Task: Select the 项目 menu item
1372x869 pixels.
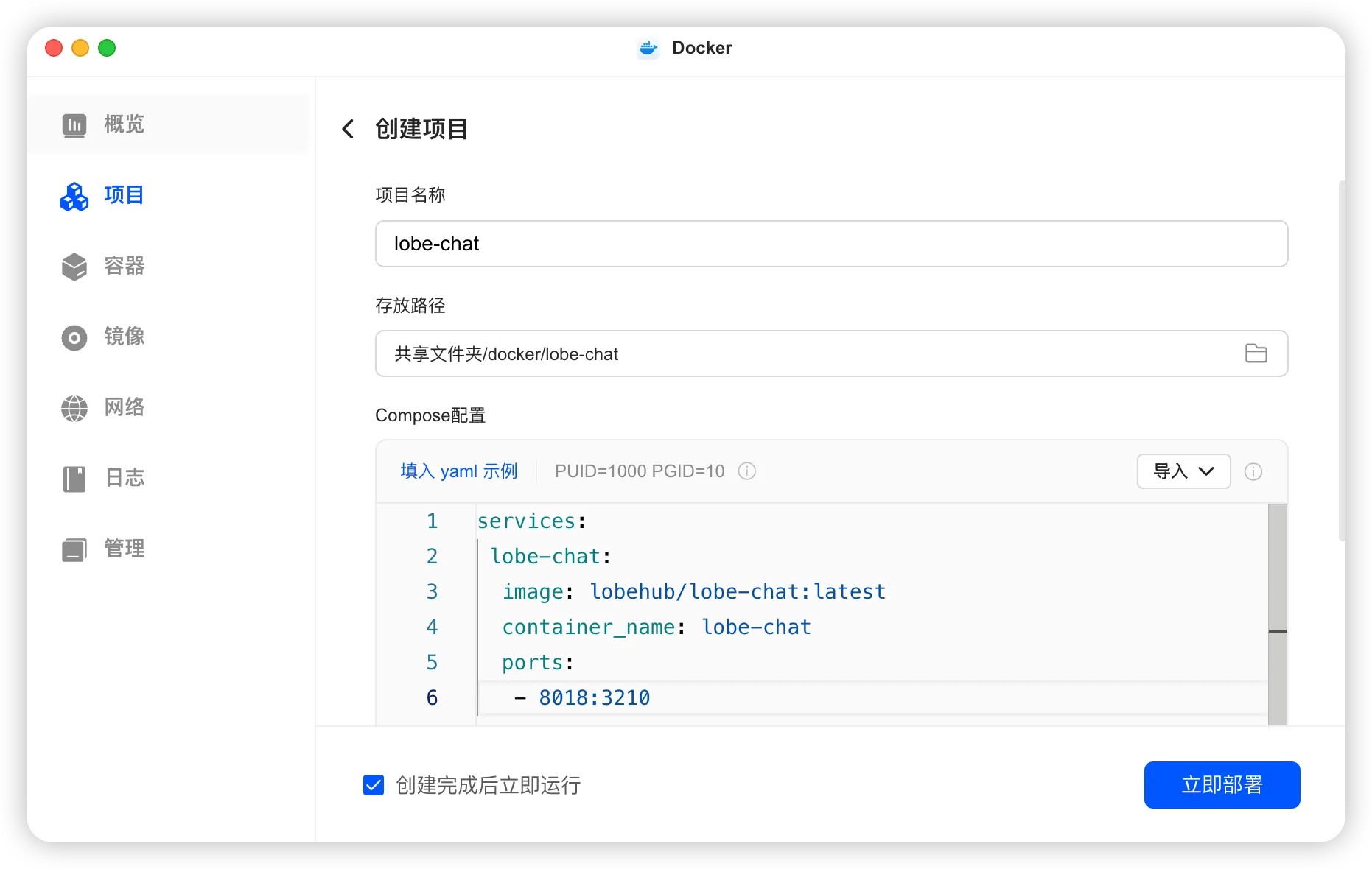Action: click(125, 195)
